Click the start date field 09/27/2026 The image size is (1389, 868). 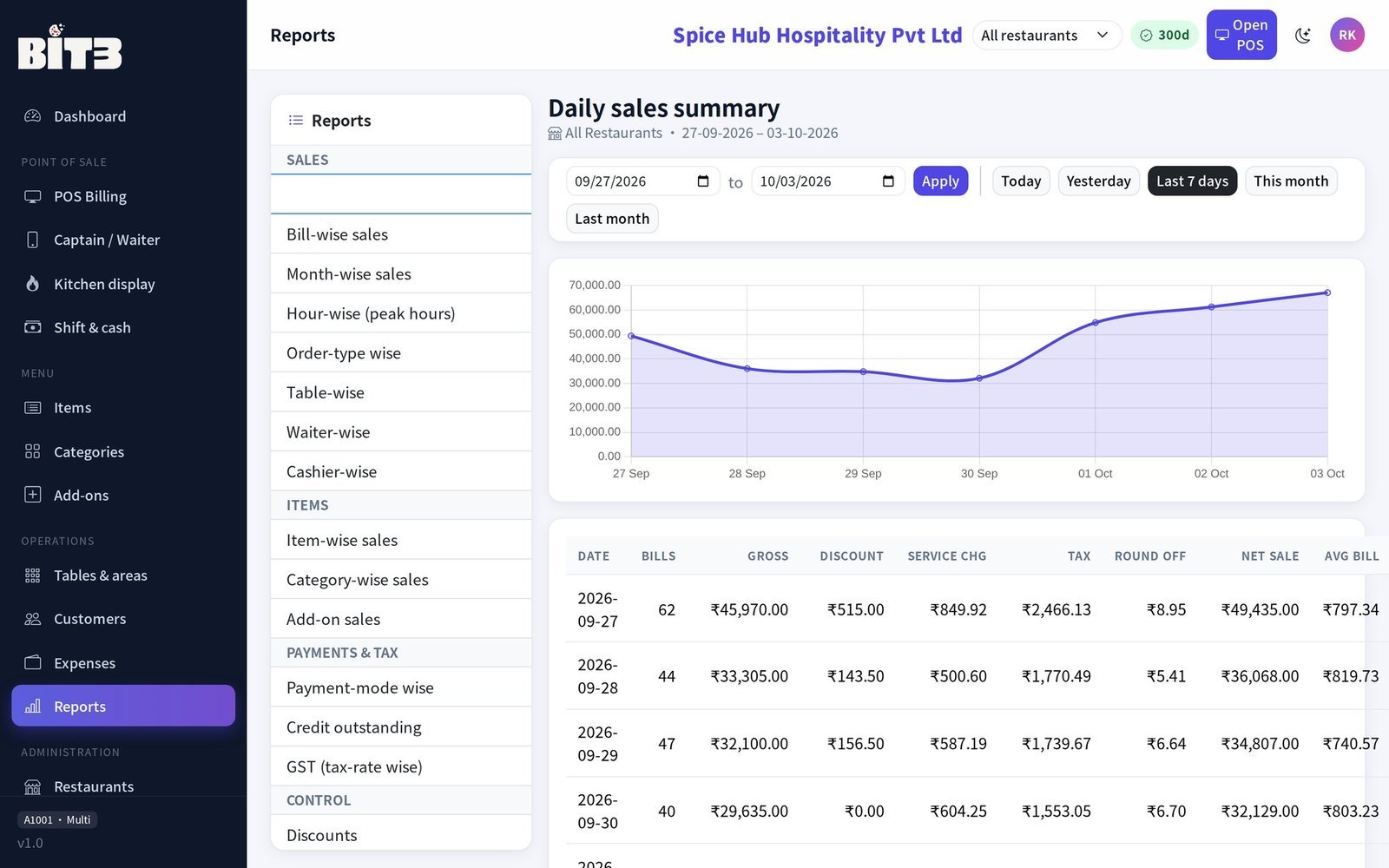point(643,181)
